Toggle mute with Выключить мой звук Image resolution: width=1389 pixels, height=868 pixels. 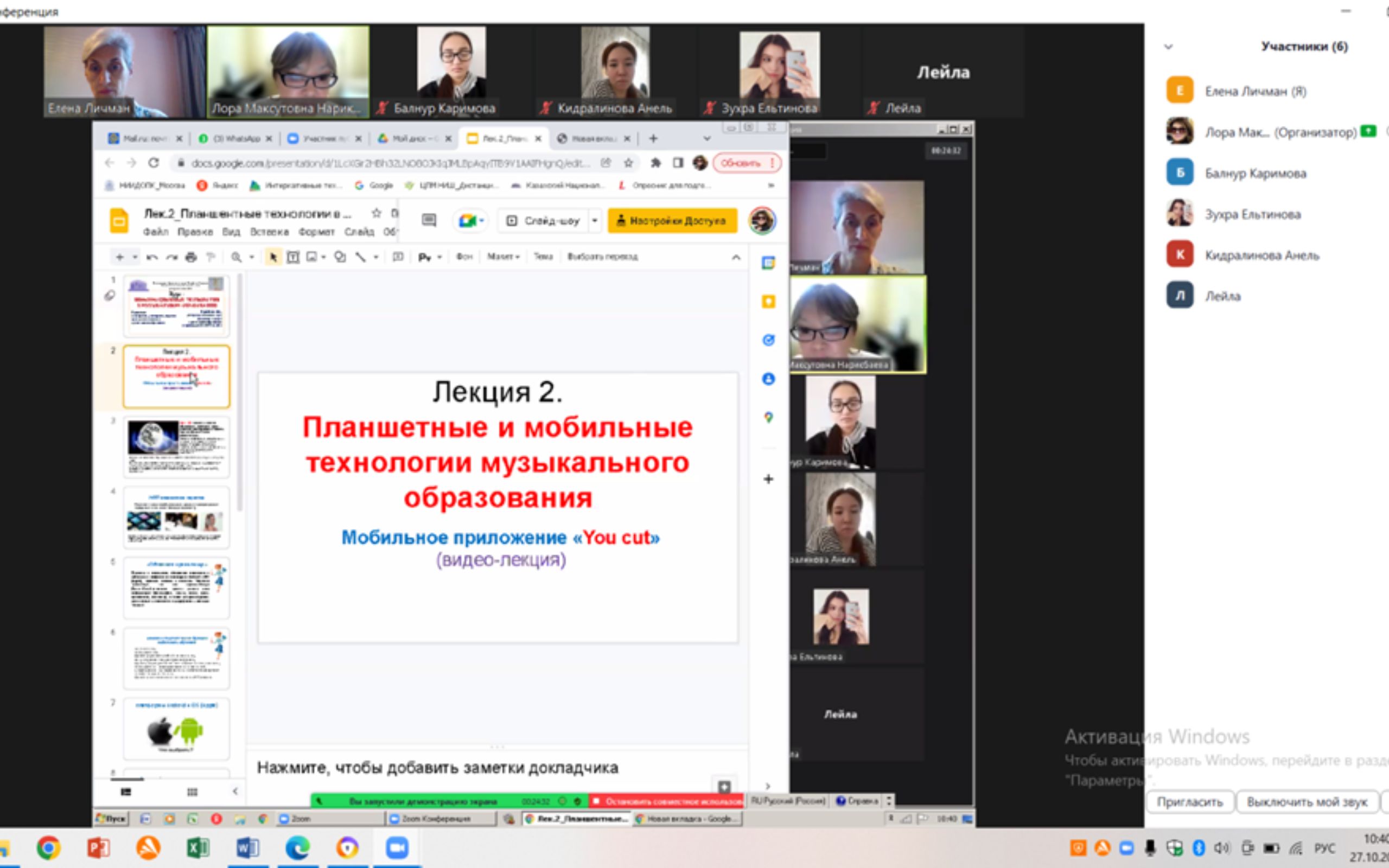(1307, 802)
